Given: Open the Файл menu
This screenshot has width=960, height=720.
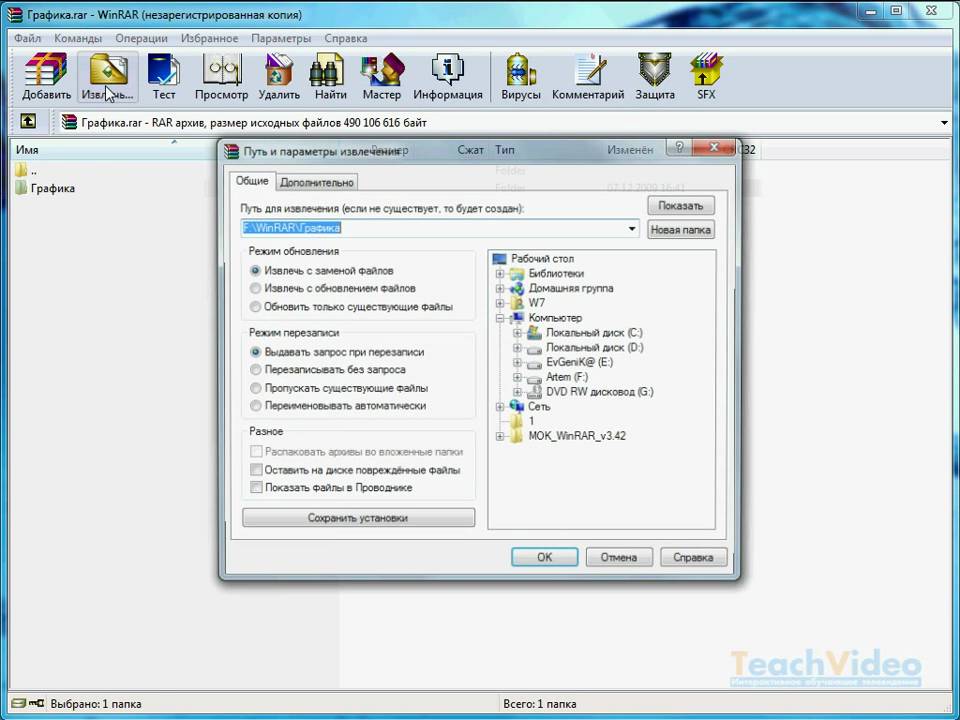Looking at the screenshot, I should point(28,38).
